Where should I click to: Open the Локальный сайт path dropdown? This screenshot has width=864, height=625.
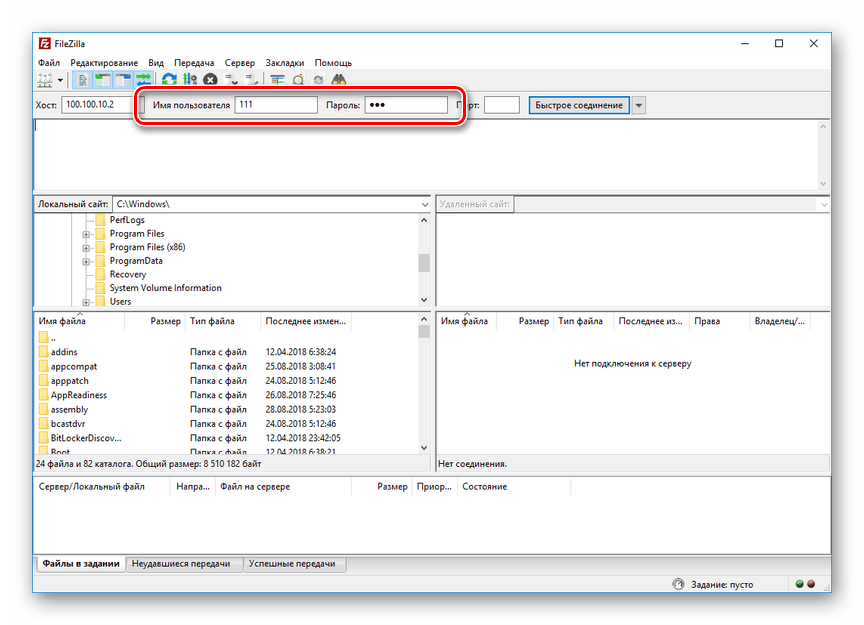click(x=423, y=204)
